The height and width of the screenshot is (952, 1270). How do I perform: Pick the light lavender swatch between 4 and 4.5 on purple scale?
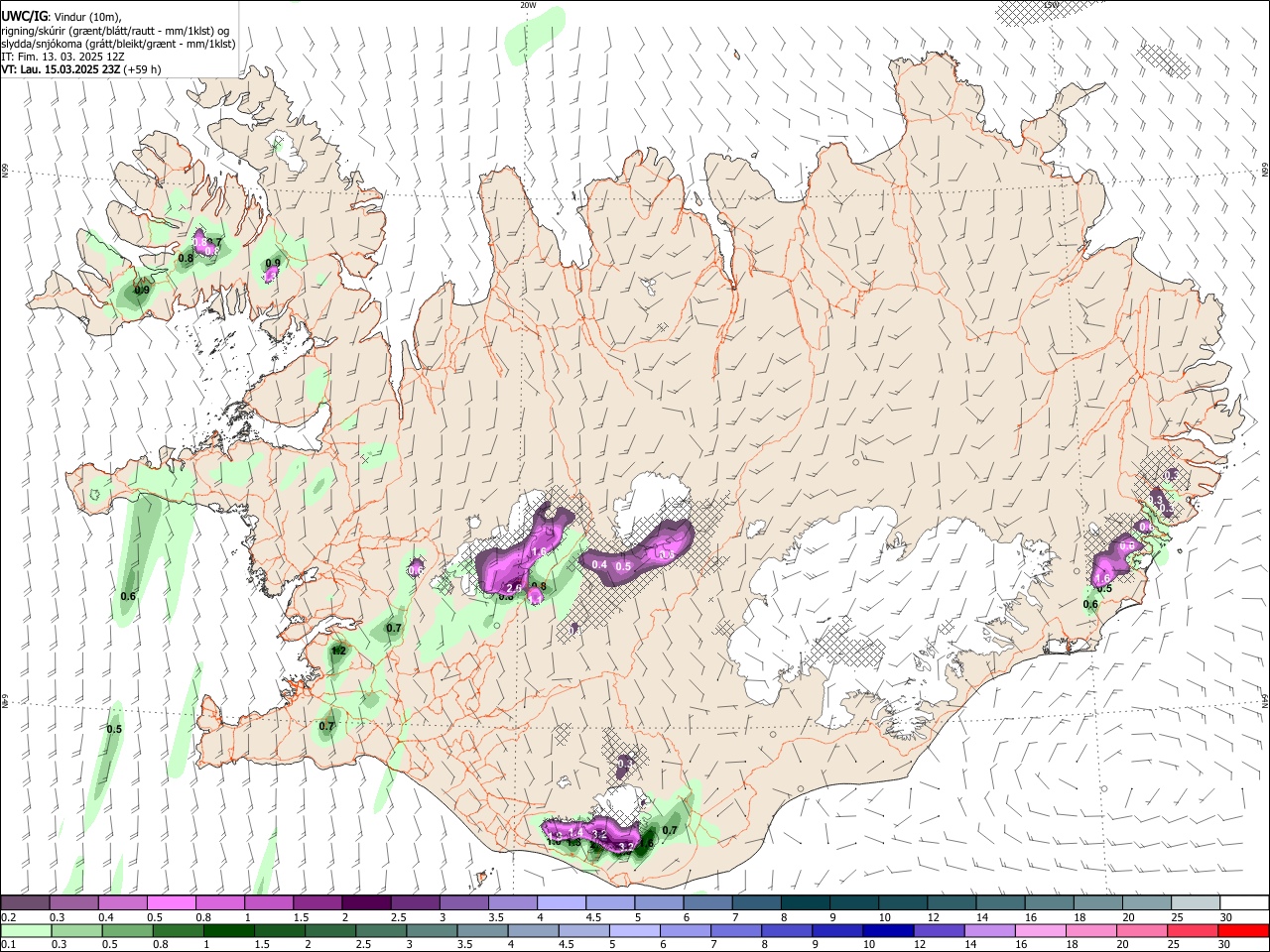[x=561, y=903]
